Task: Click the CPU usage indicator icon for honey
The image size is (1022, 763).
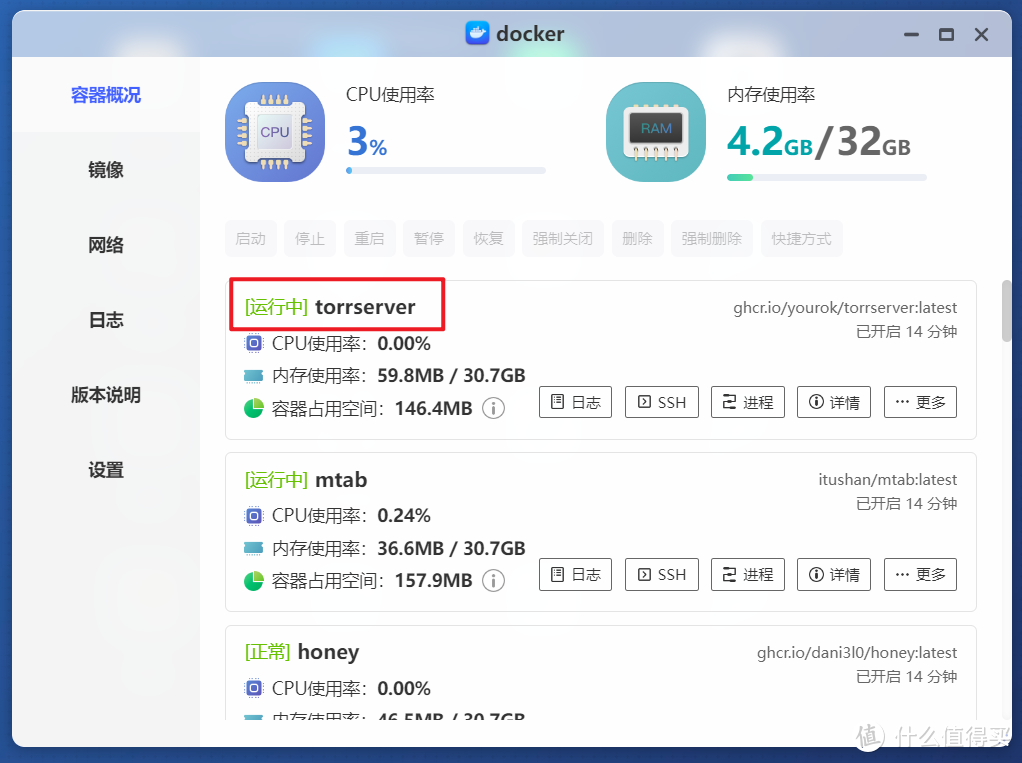Action: [252, 688]
